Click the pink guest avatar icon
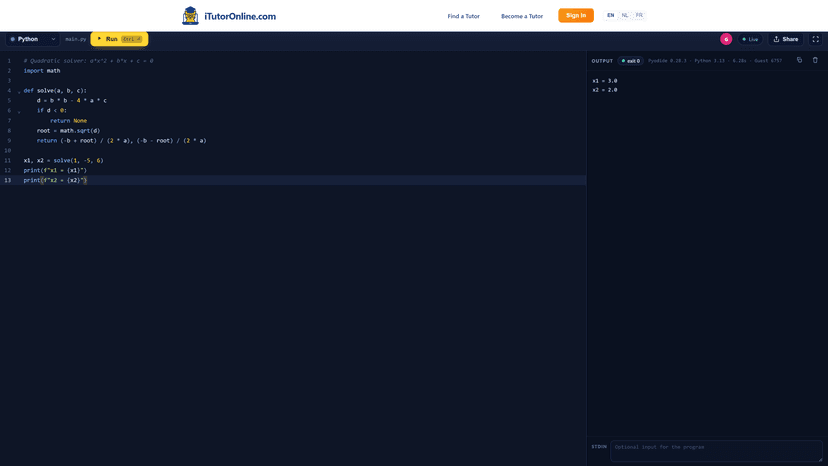Screen dimensions: 828x466 pos(726,39)
